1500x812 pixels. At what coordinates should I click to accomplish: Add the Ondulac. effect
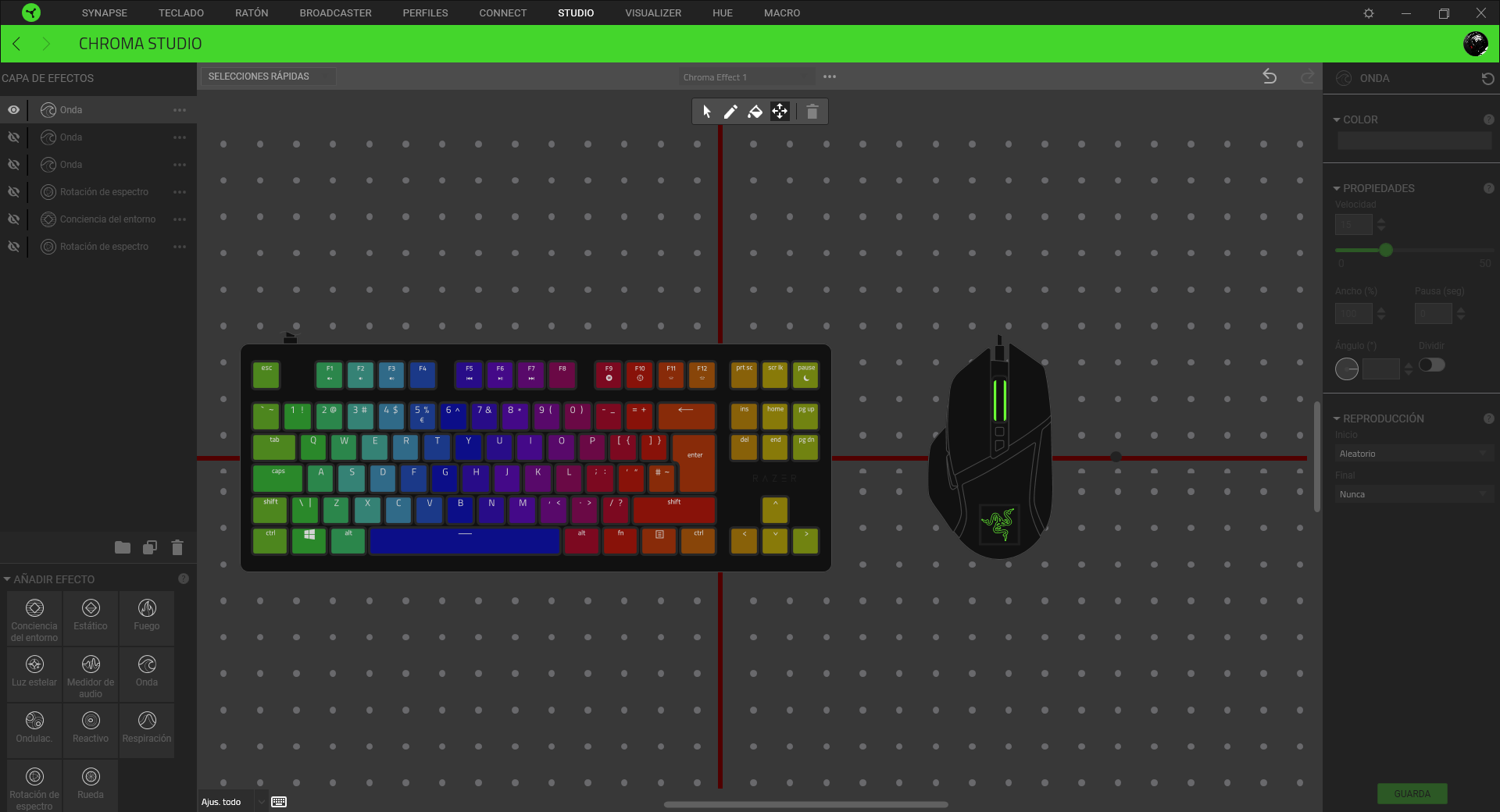[34, 732]
